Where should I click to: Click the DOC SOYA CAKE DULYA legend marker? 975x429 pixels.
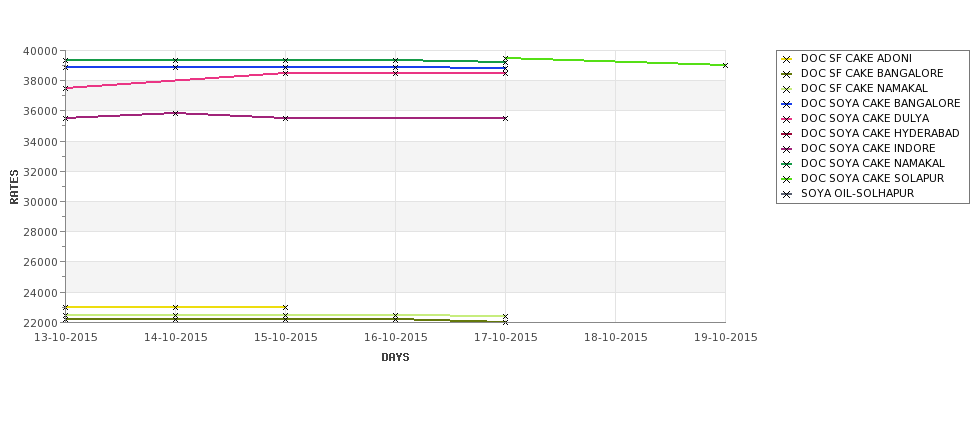(786, 119)
